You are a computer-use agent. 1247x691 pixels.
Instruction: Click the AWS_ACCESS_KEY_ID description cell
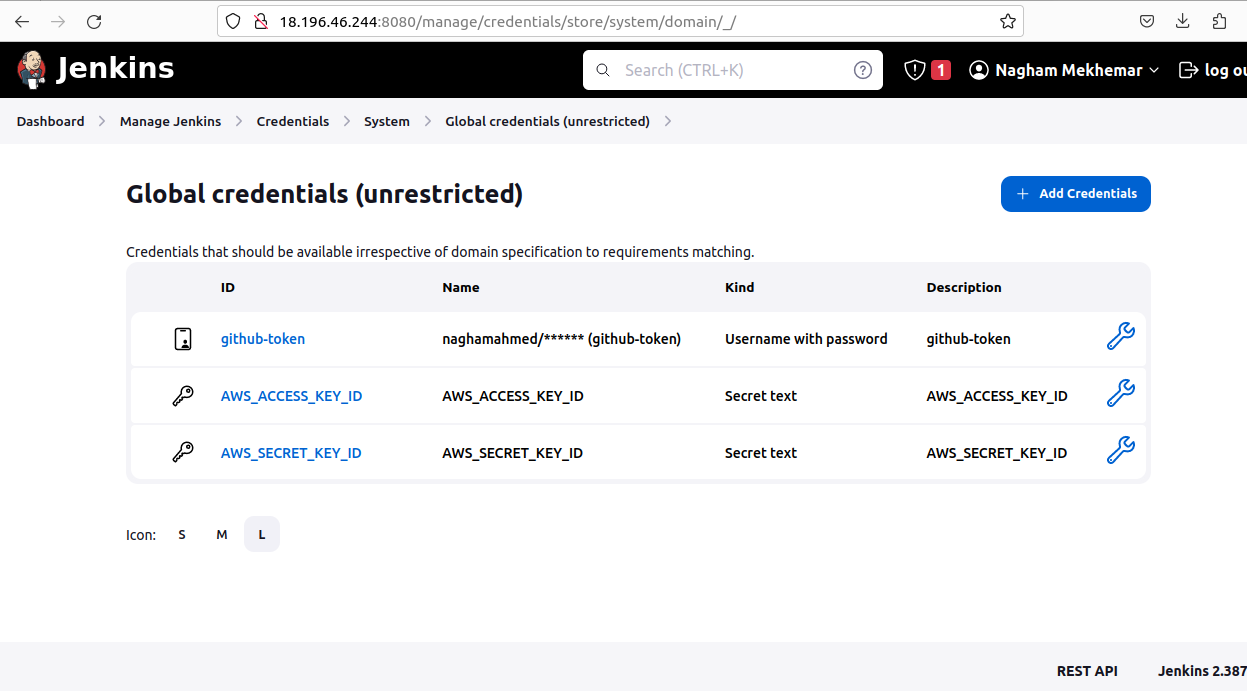(997, 396)
